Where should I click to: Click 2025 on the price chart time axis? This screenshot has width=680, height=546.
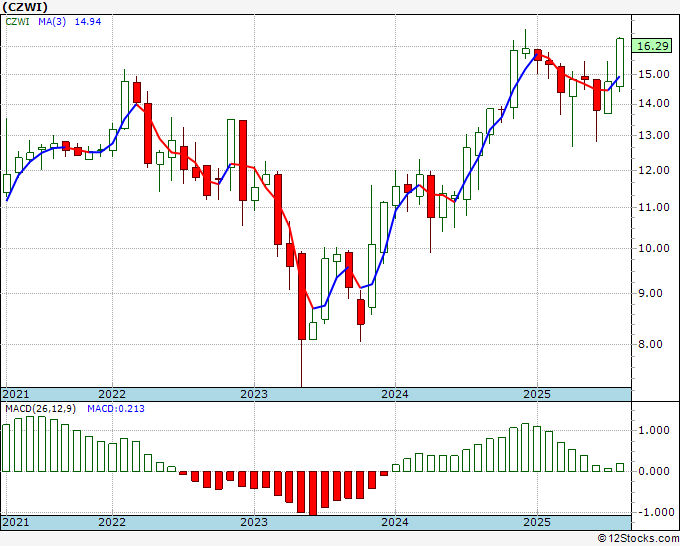(537, 394)
